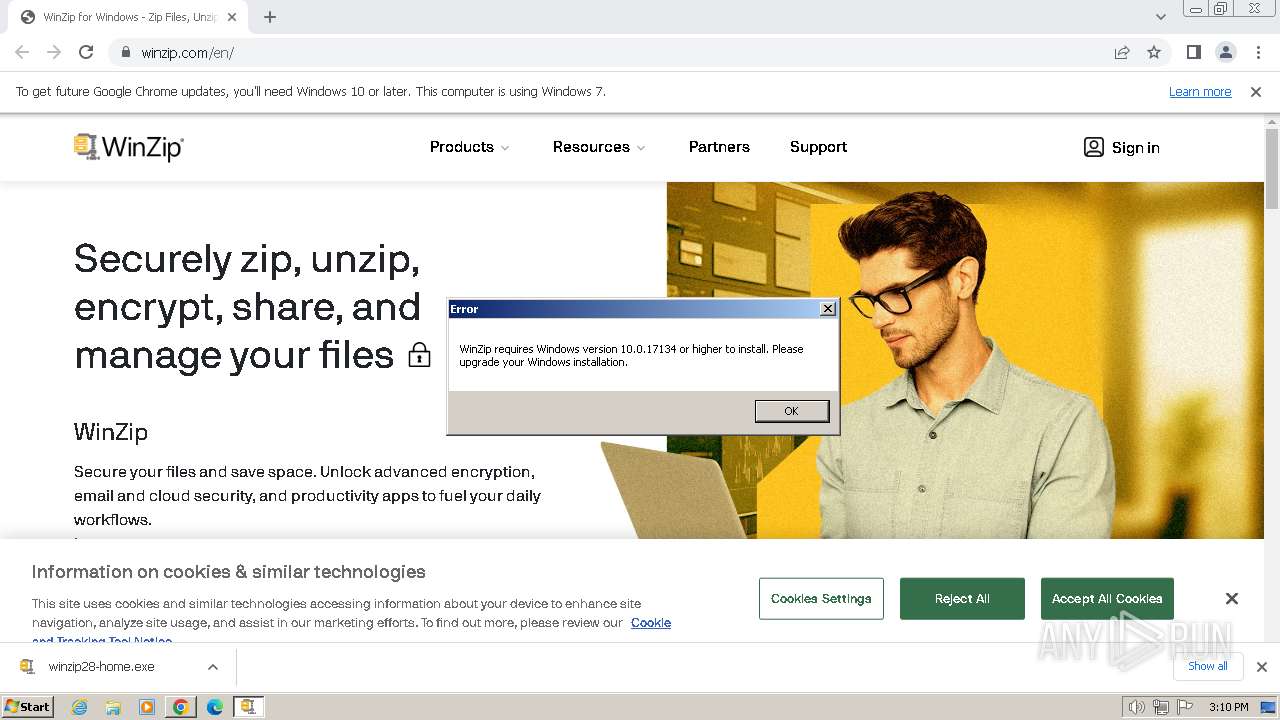Image resolution: width=1280 pixels, height=720 pixels.
Task: Open the Chrome side panel icon
Action: click(x=1194, y=52)
